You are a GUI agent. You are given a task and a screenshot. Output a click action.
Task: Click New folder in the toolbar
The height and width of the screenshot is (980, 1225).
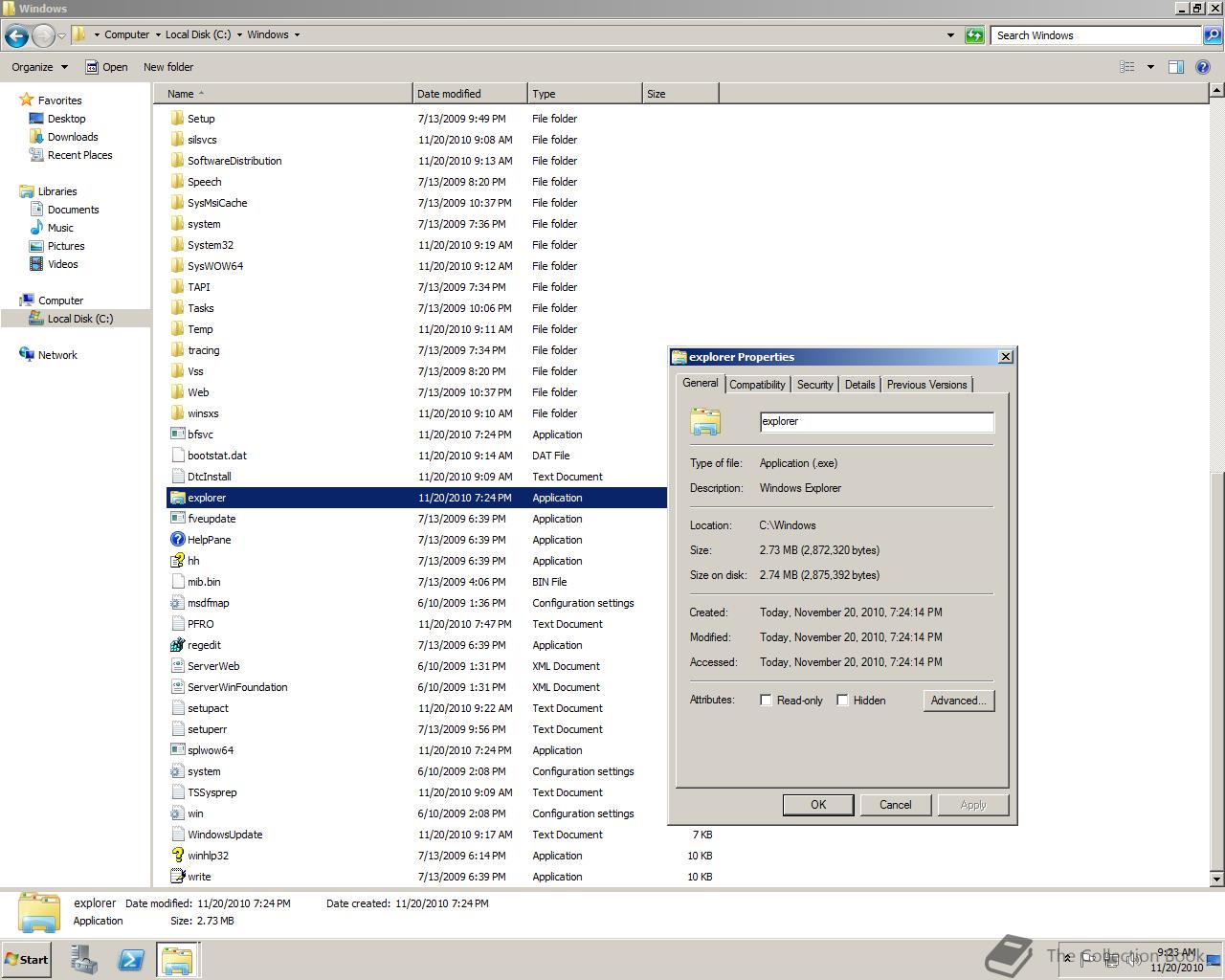[168, 67]
